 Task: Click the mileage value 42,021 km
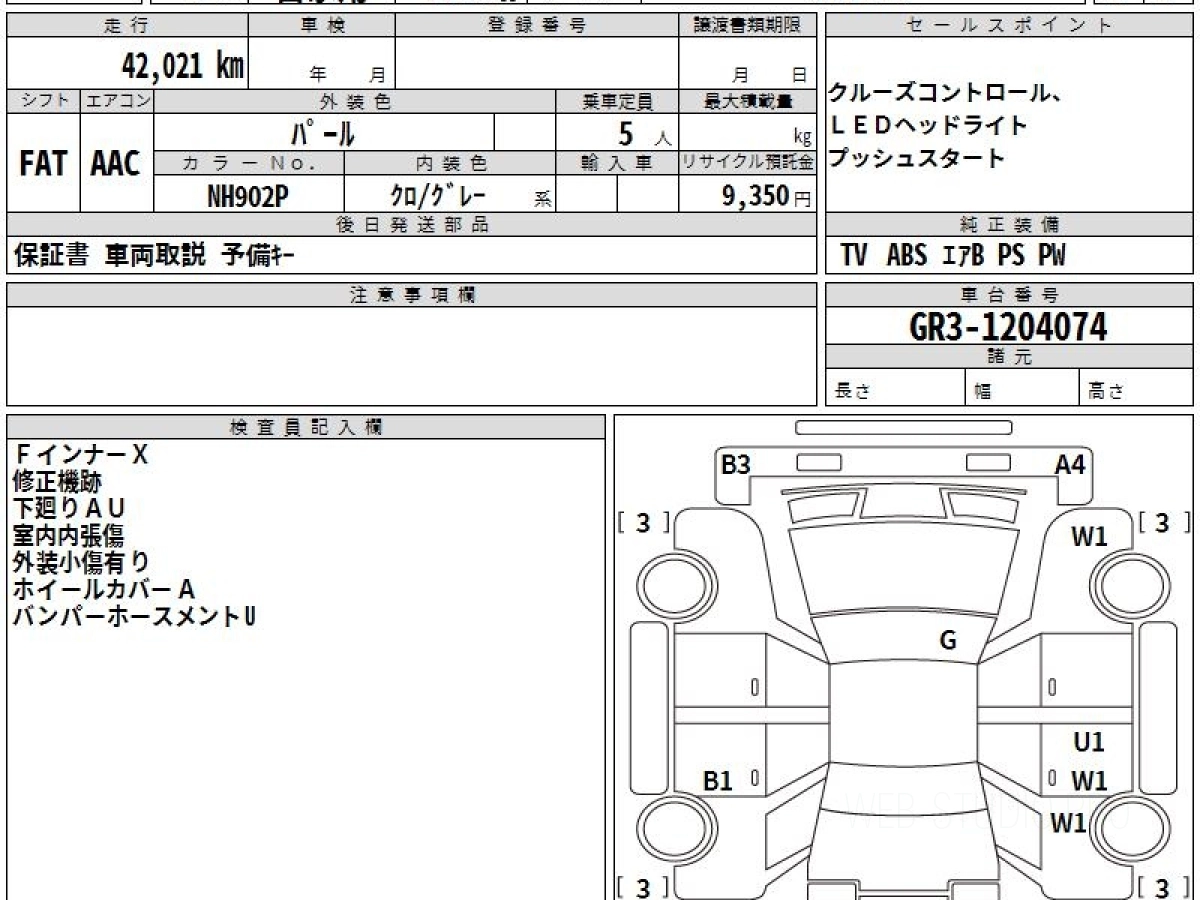(183, 65)
